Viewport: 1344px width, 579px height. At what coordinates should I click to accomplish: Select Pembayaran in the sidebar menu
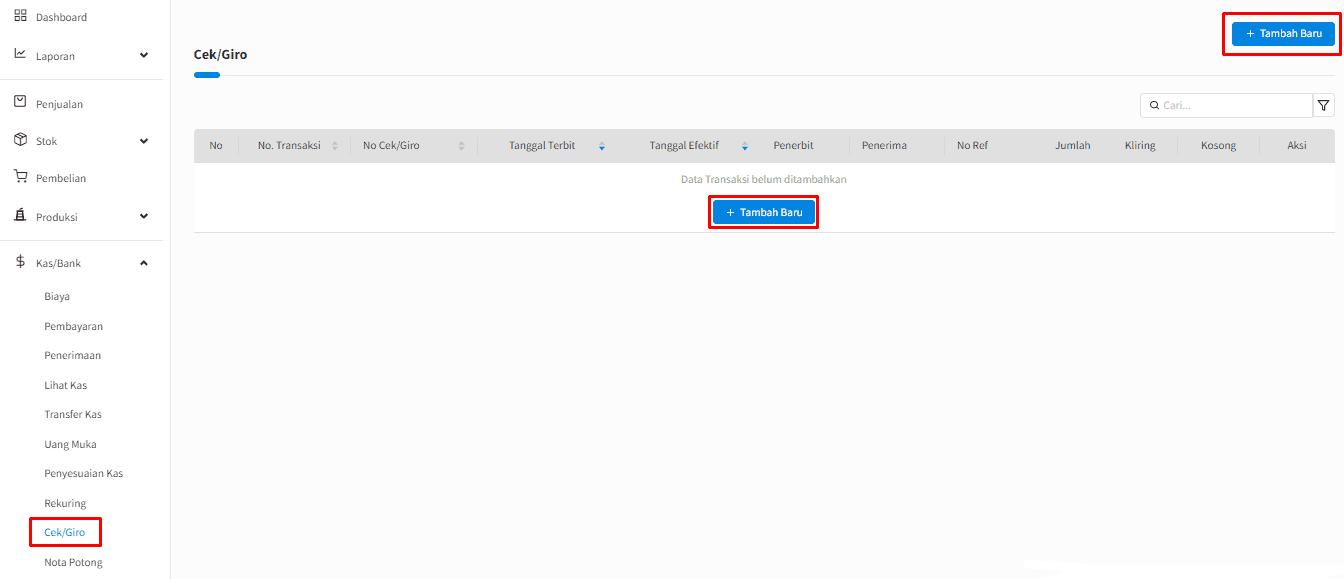[72, 326]
